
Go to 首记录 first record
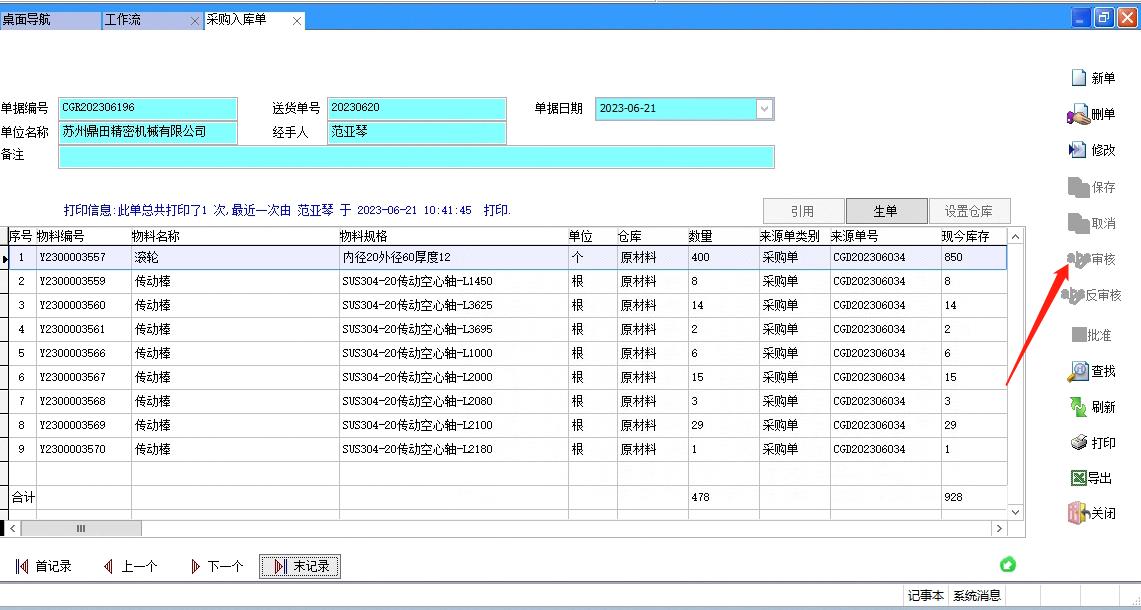point(44,567)
